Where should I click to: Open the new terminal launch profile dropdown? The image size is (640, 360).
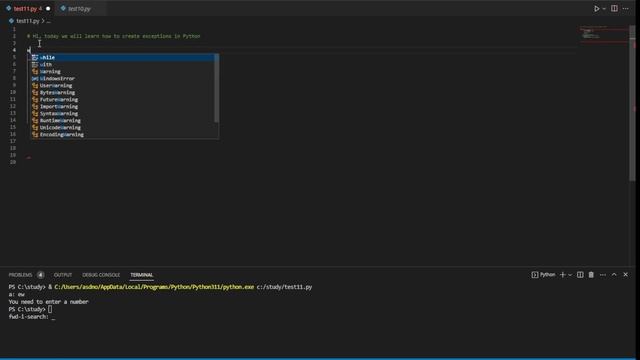[570, 275]
